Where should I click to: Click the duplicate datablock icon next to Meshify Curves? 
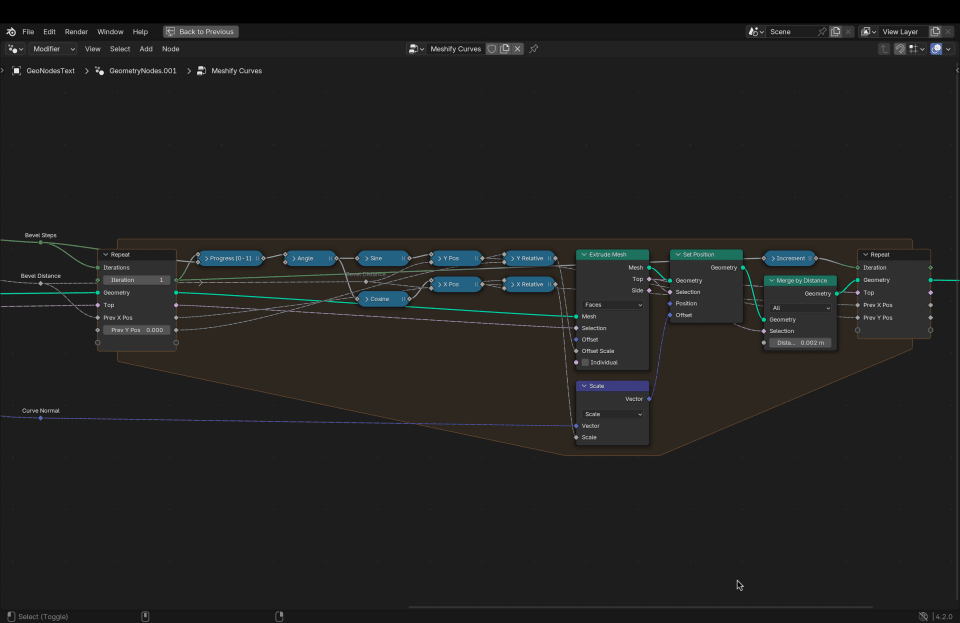(506, 48)
